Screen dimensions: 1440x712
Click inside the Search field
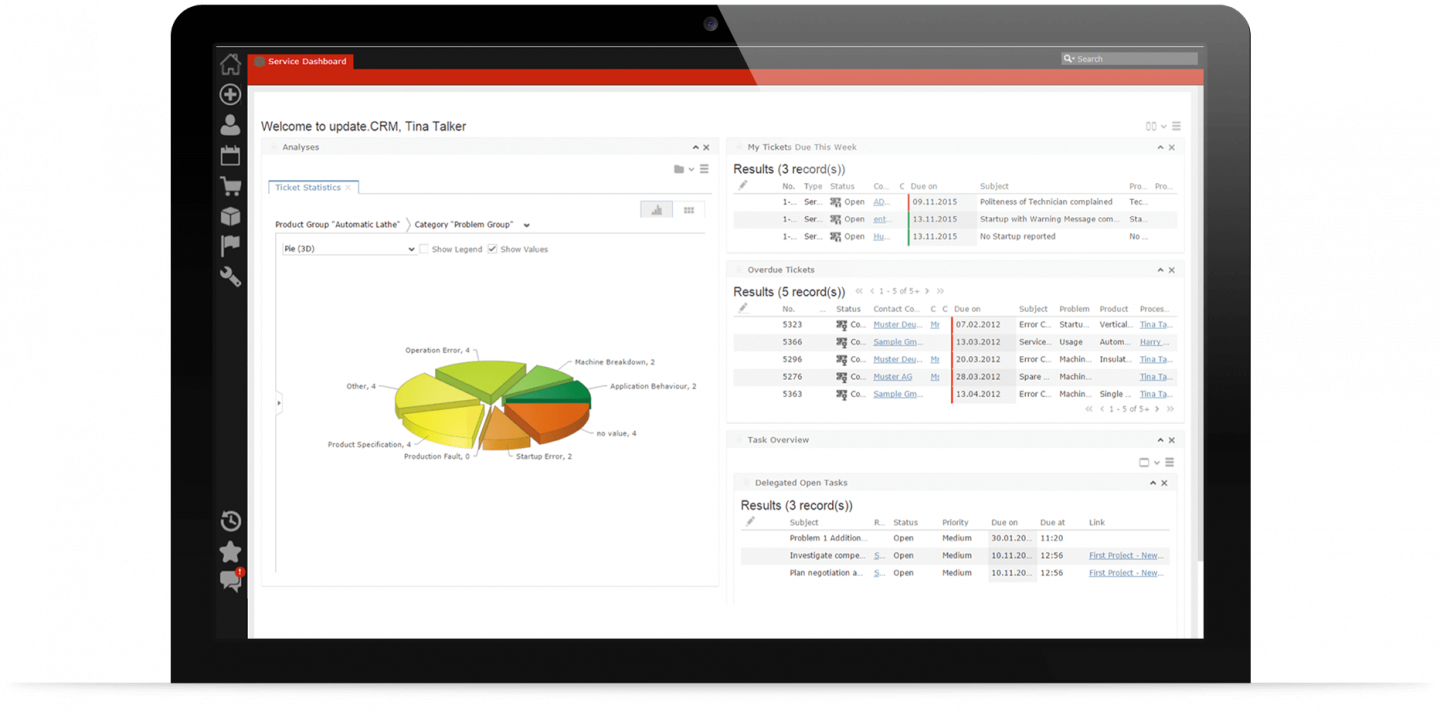coord(1130,58)
